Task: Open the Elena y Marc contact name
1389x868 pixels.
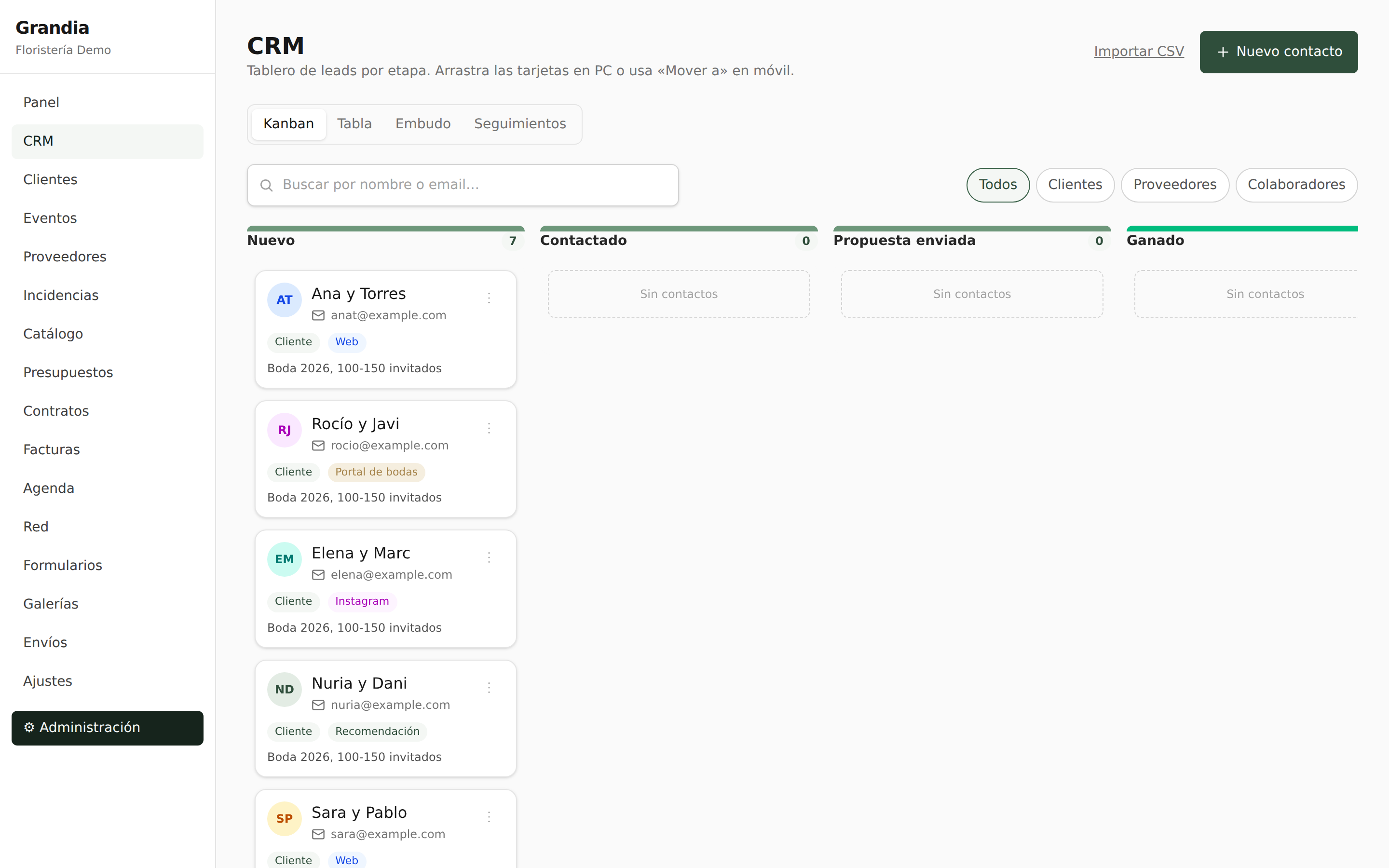Action: 360,554
